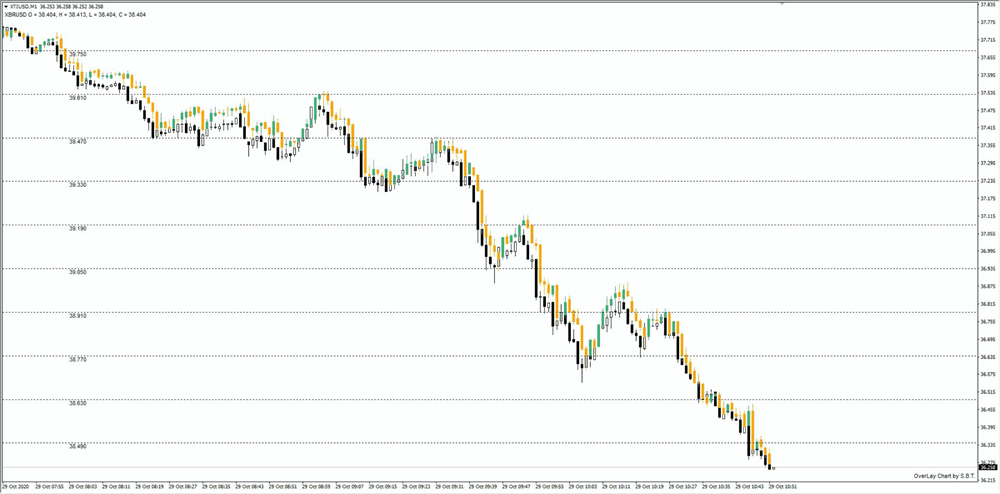The width and height of the screenshot is (1000, 494).
Task: Select the 37.235 price on the right scale
Action: (x=989, y=180)
